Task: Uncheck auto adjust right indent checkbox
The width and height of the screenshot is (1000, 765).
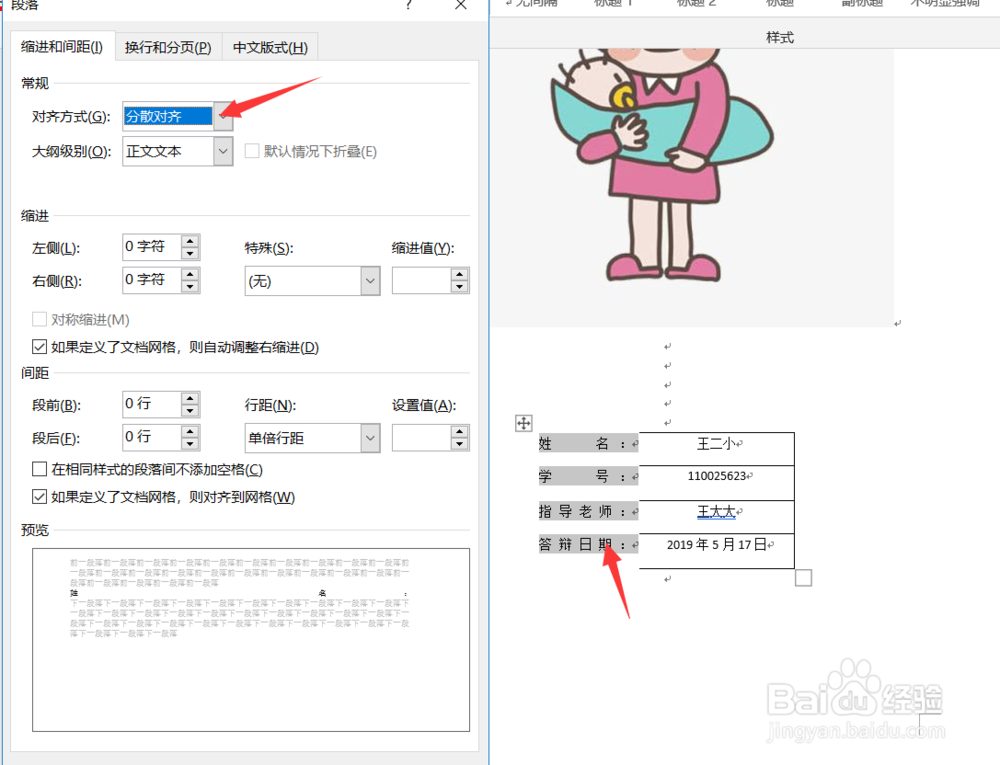Action: [x=40, y=347]
